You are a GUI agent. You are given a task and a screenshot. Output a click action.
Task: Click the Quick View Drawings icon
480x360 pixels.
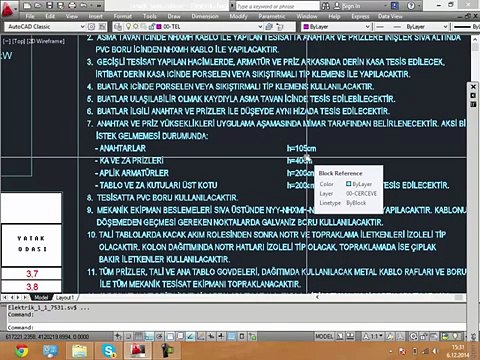351,337
